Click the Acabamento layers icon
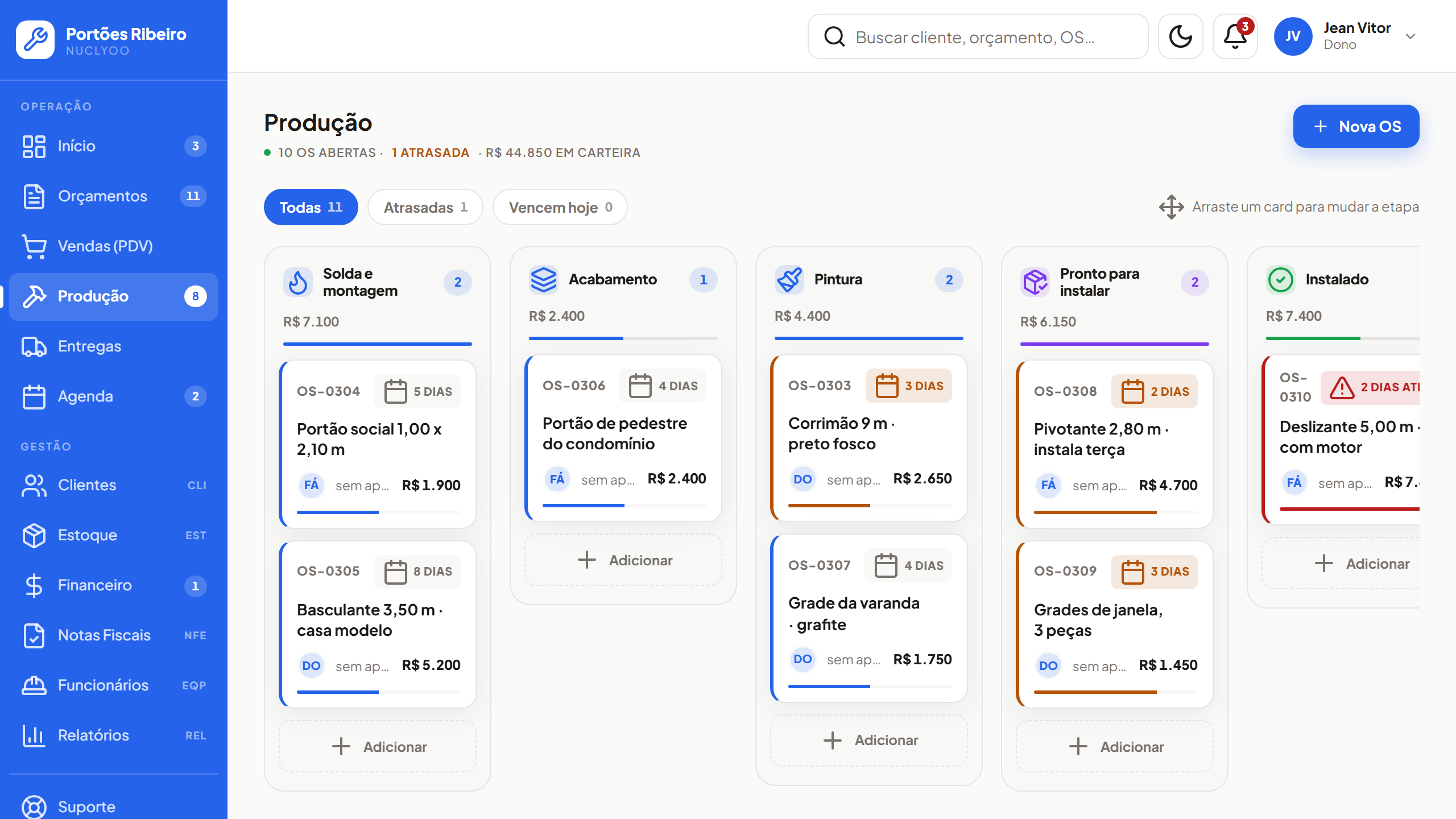This screenshot has width=1456, height=819. click(x=544, y=279)
